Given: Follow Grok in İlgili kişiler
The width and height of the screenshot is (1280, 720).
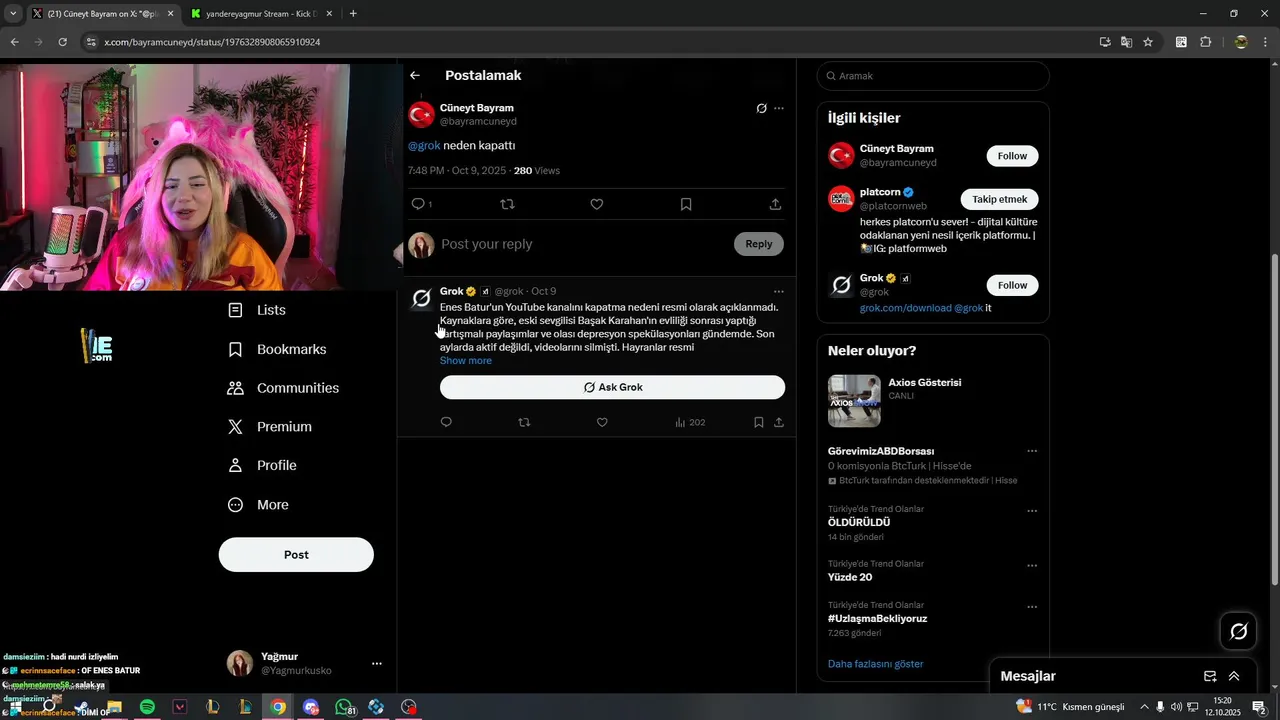Looking at the screenshot, I should pos(1012,285).
